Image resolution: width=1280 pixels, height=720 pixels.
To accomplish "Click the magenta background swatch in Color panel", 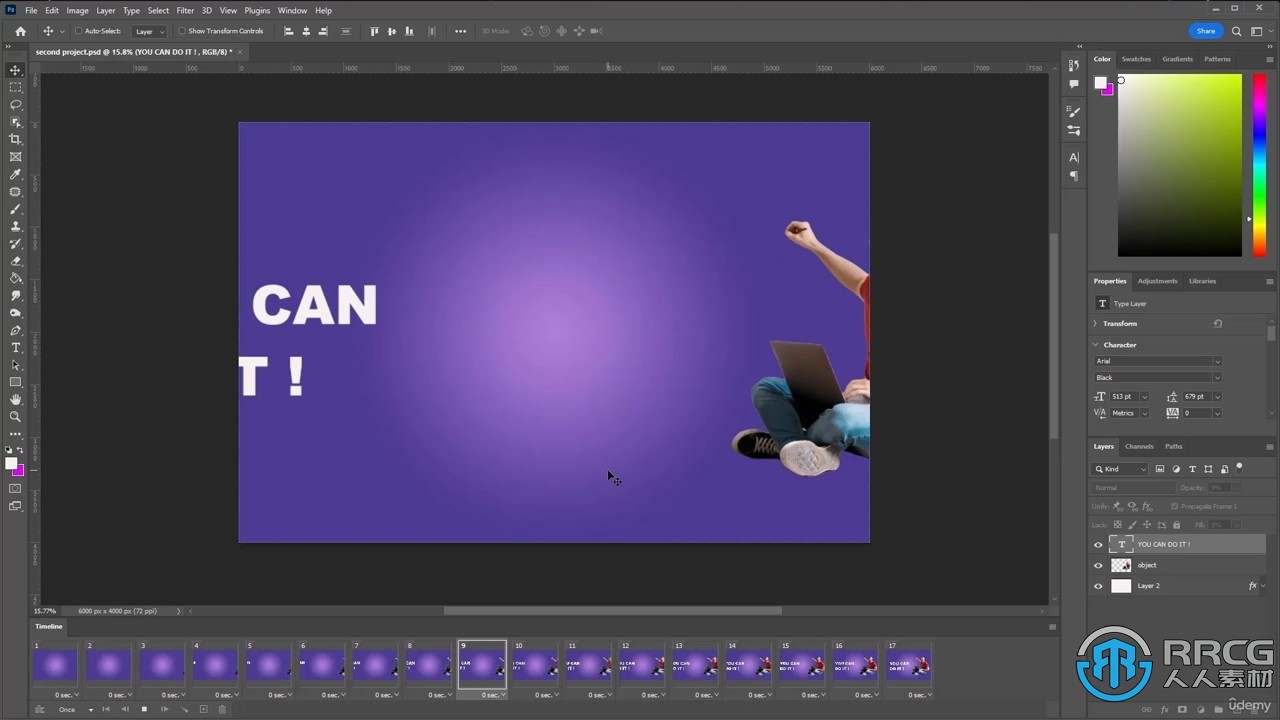I will tap(1107, 90).
